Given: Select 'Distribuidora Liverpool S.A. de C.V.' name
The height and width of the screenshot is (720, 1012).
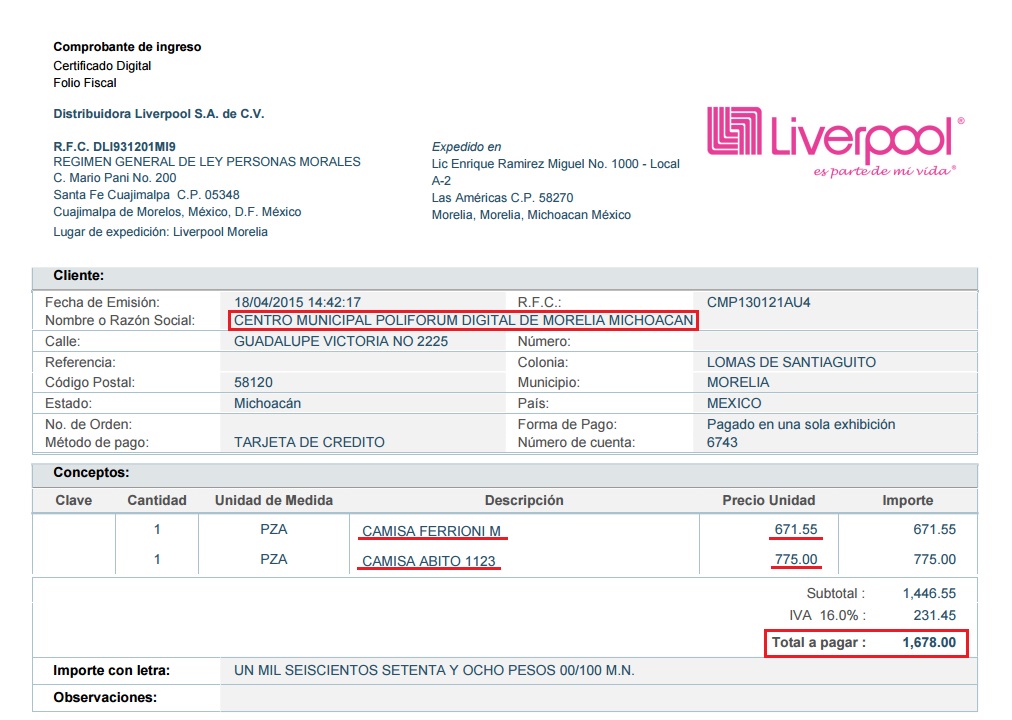Looking at the screenshot, I should click(x=159, y=114).
